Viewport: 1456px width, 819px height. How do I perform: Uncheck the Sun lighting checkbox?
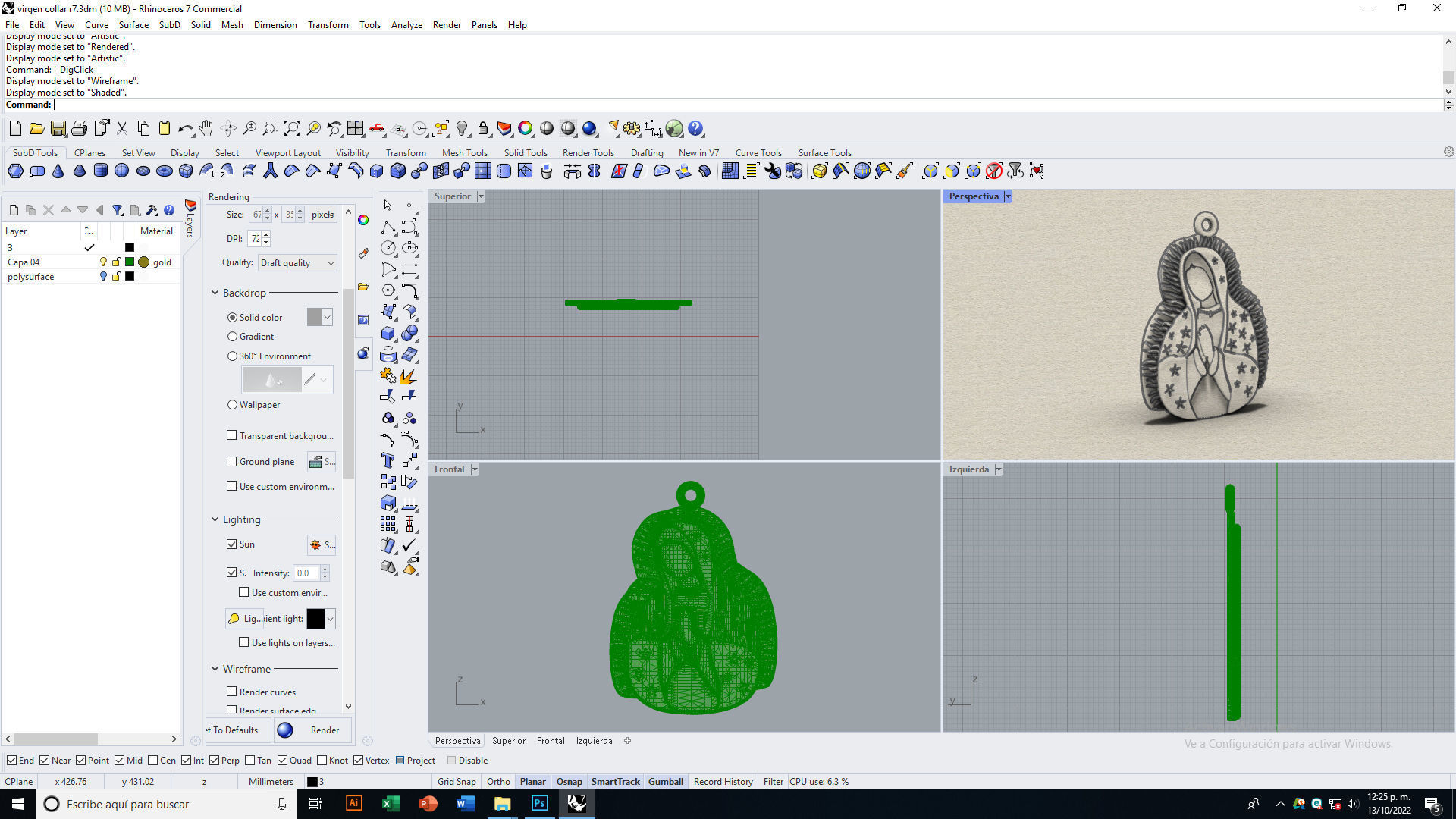(x=232, y=544)
